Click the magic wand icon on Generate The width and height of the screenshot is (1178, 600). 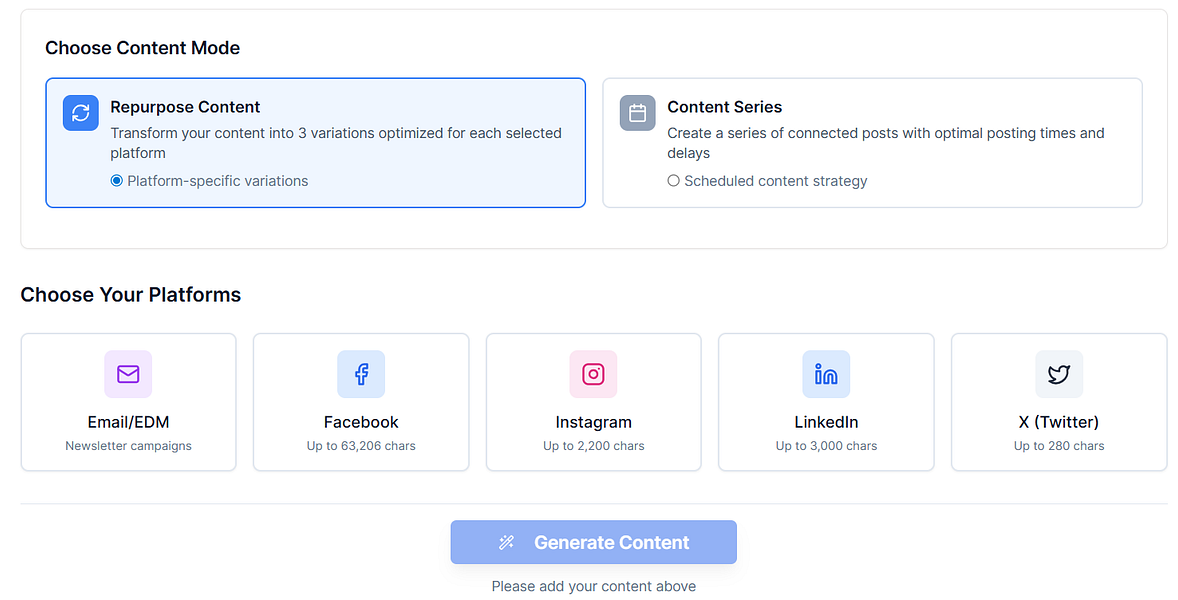click(507, 543)
